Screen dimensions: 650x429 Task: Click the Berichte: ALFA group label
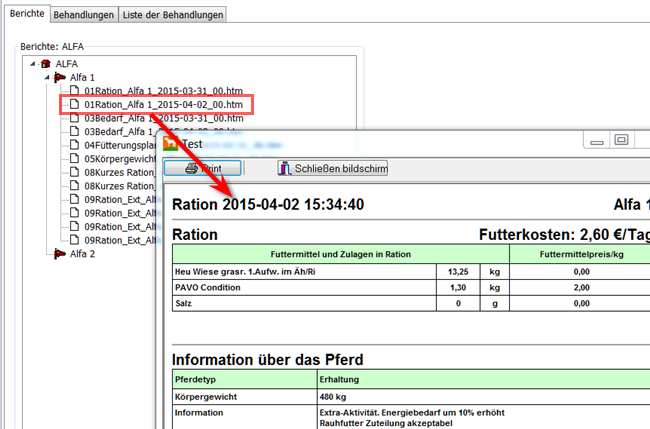(x=52, y=46)
